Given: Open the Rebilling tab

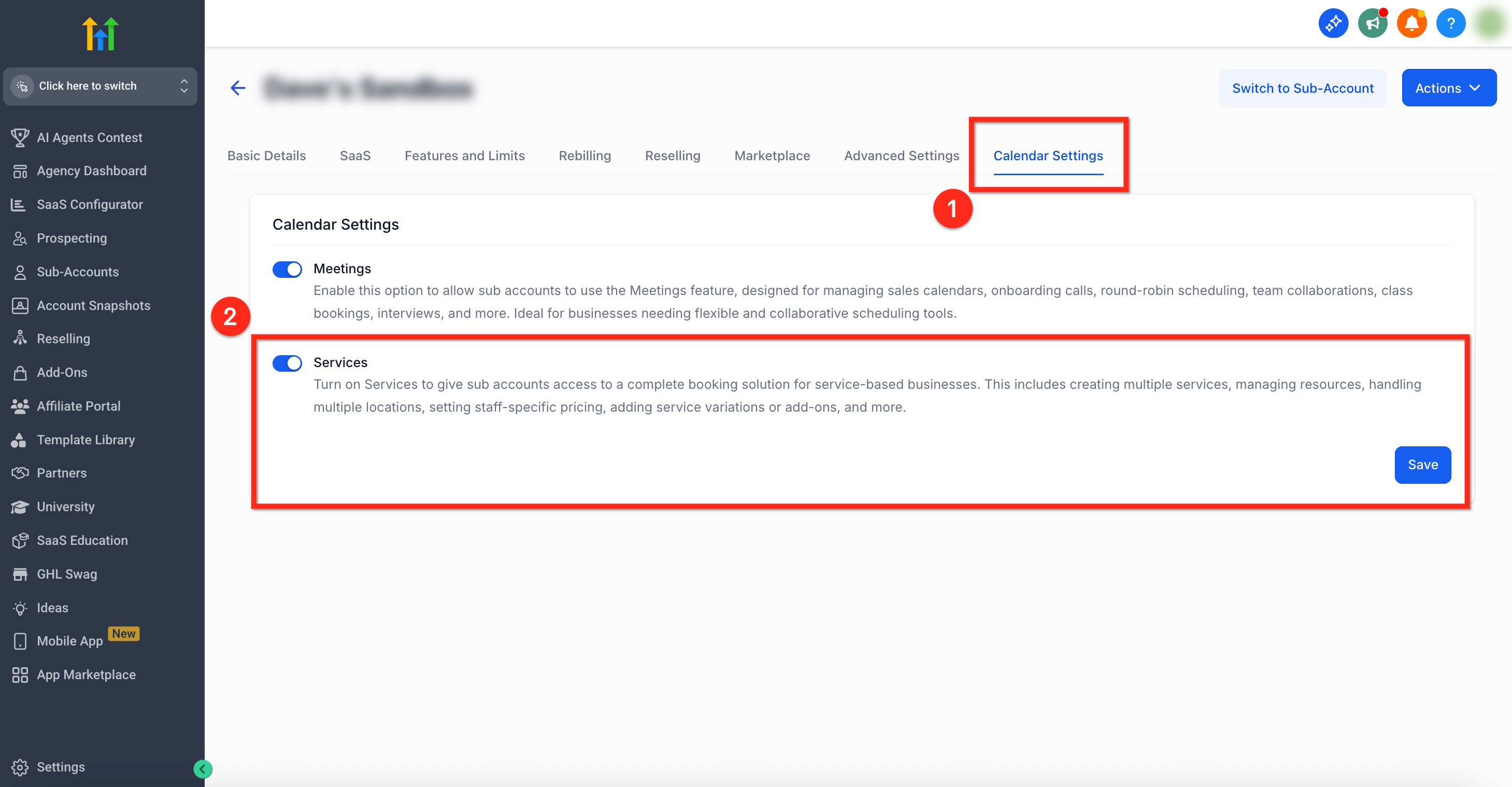Looking at the screenshot, I should (x=584, y=156).
